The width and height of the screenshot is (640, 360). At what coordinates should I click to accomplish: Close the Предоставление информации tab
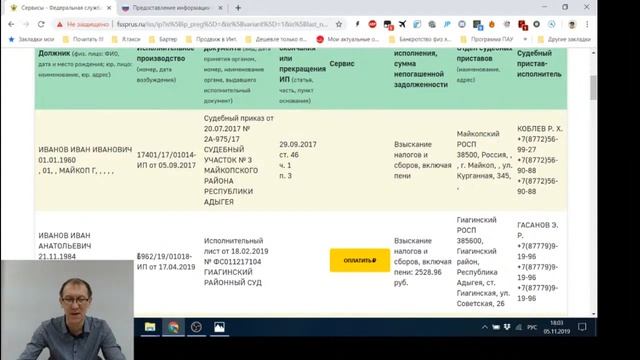pyautogui.click(x=220, y=8)
